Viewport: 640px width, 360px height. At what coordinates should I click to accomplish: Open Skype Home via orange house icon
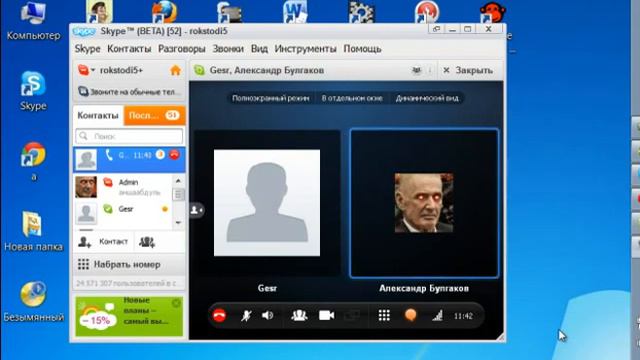pyautogui.click(x=176, y=70)
